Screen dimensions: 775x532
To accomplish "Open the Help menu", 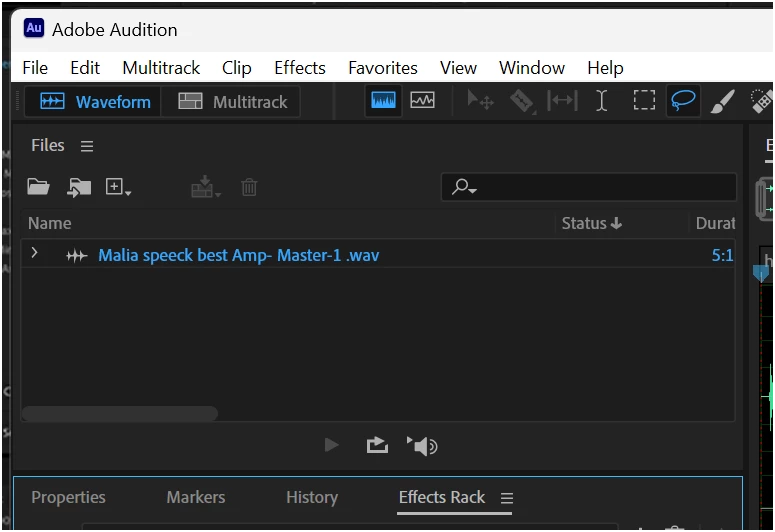I will coord(605,68).
